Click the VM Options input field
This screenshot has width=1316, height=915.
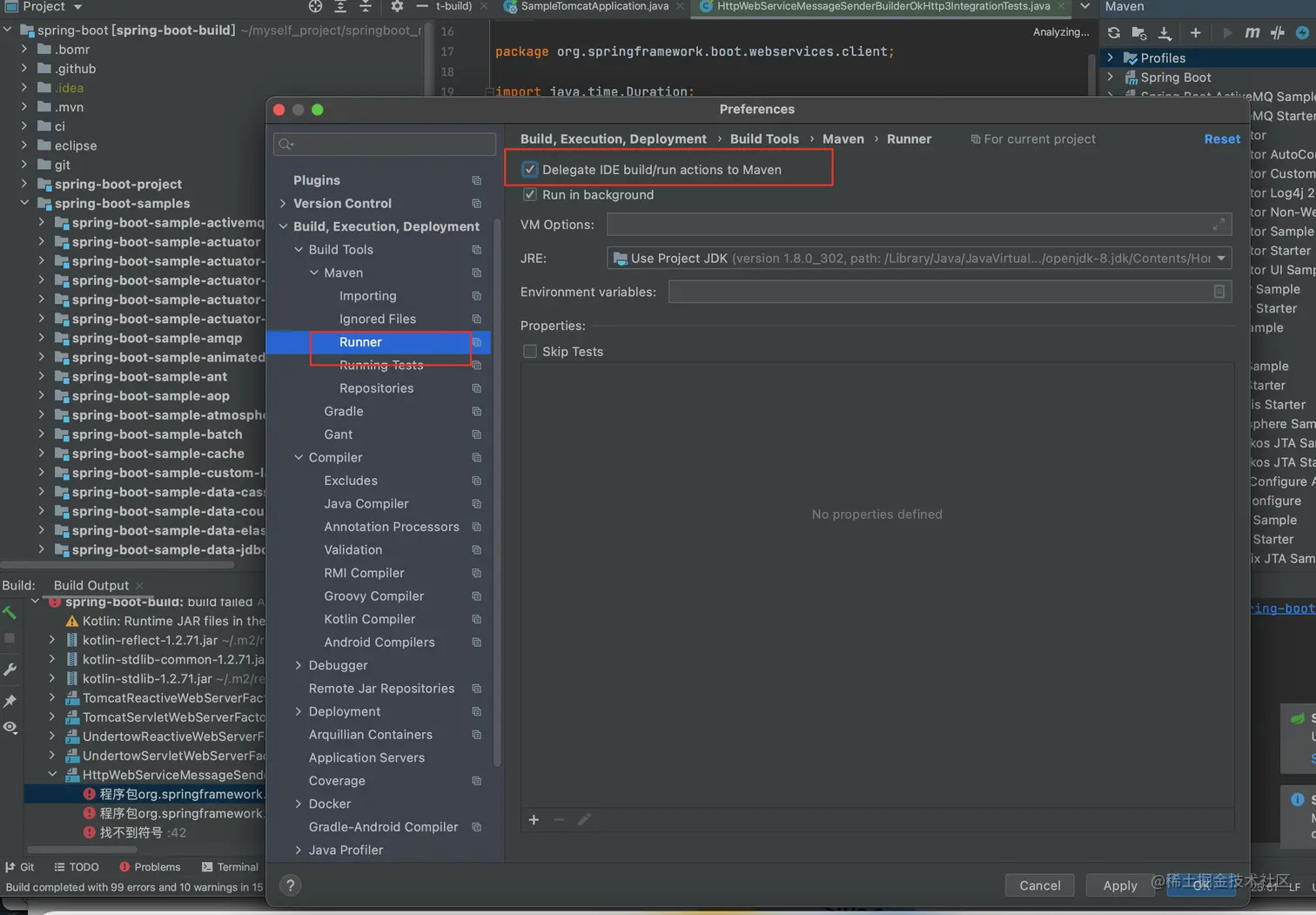tap(910, 225)
